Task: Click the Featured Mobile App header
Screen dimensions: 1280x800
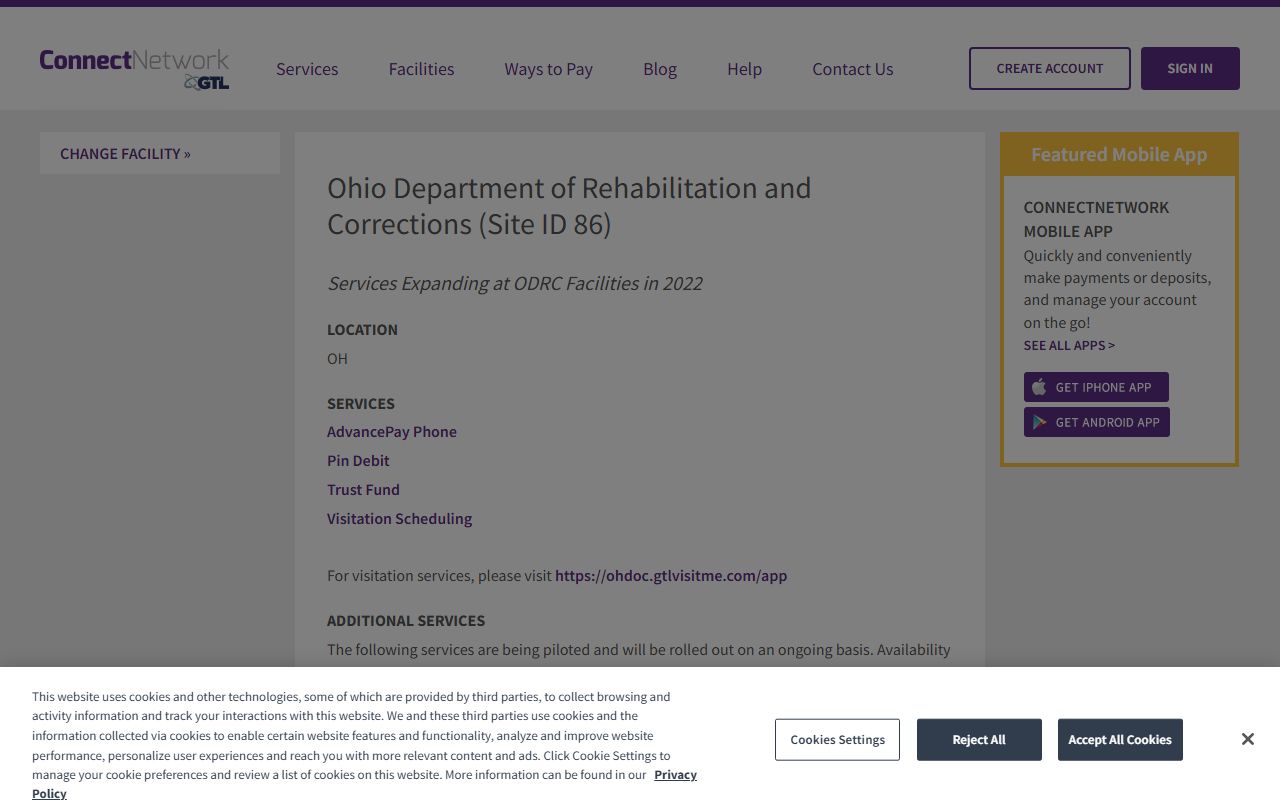Action: pyautogui.click(x=1119, y=154)
